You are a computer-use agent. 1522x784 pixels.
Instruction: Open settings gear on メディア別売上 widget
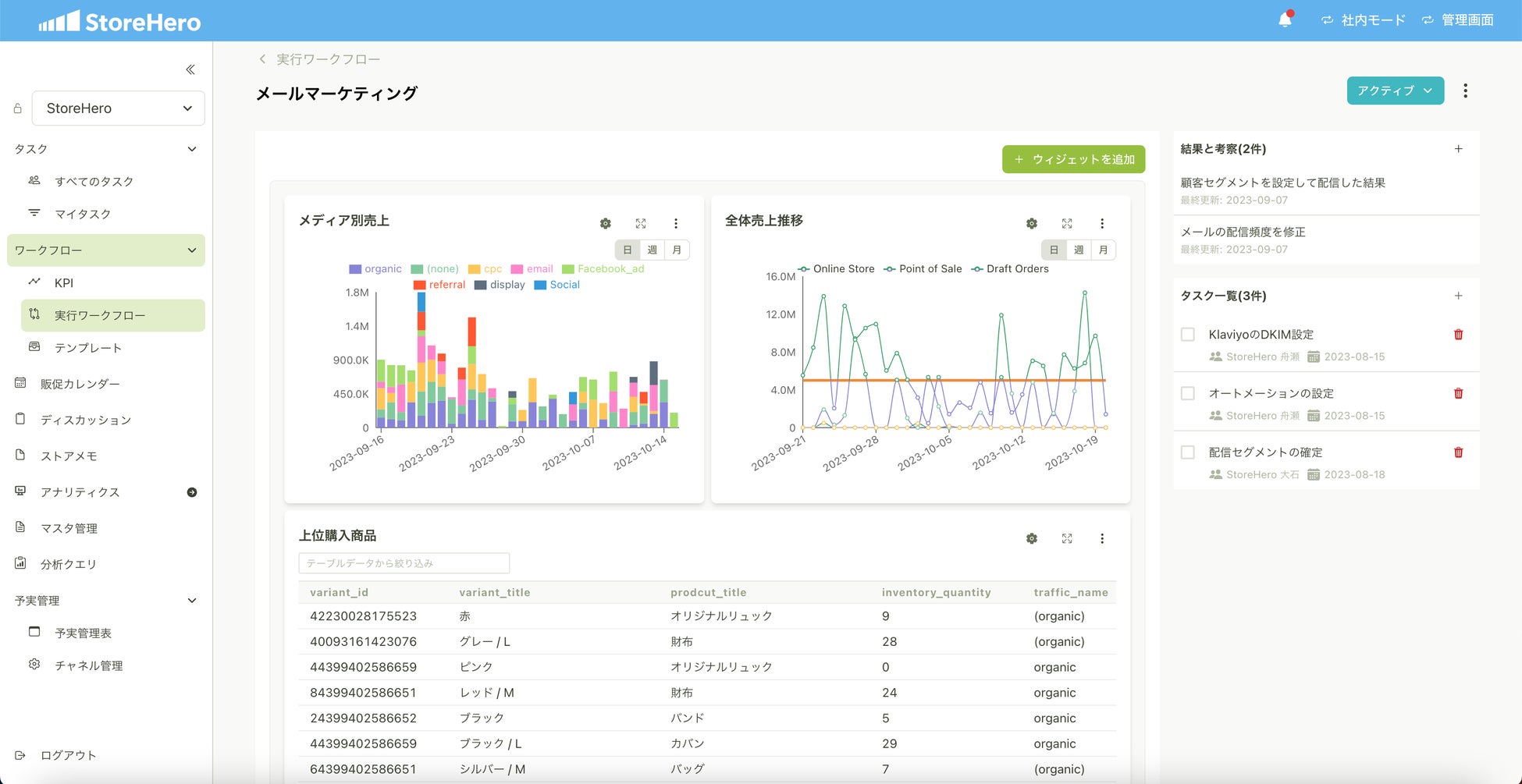605,224
